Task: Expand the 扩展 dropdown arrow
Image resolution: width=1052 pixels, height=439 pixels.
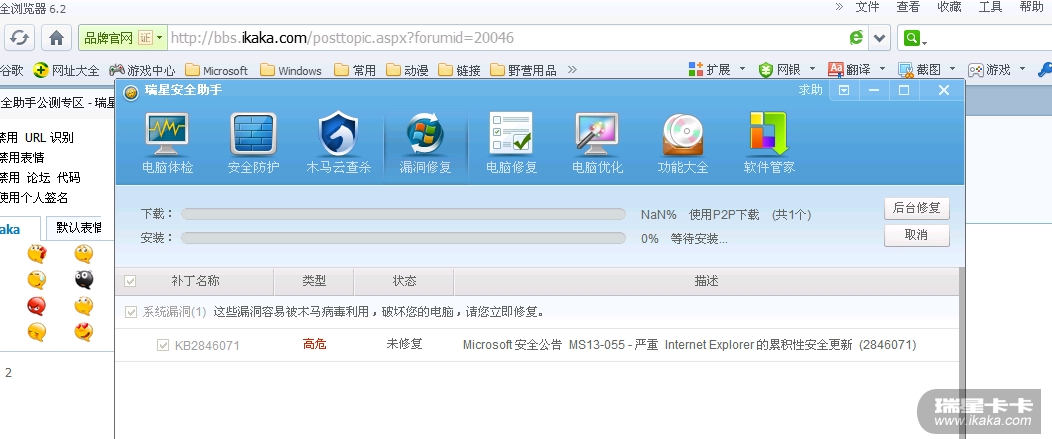Action: click(742, 69)
